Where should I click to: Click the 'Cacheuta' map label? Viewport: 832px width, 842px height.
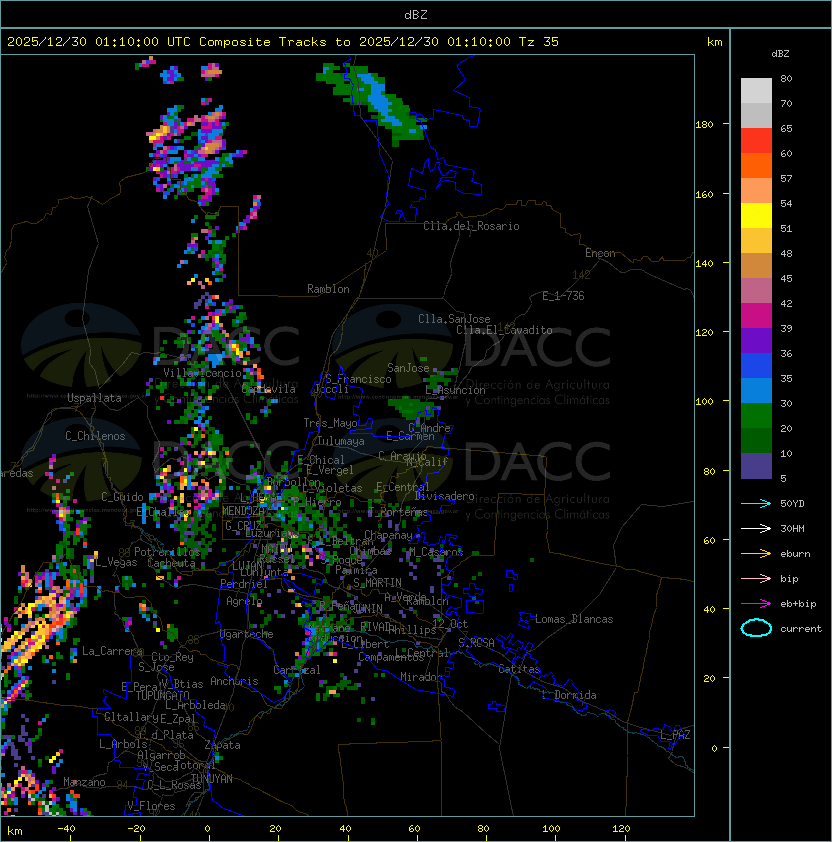coord(171,563)
